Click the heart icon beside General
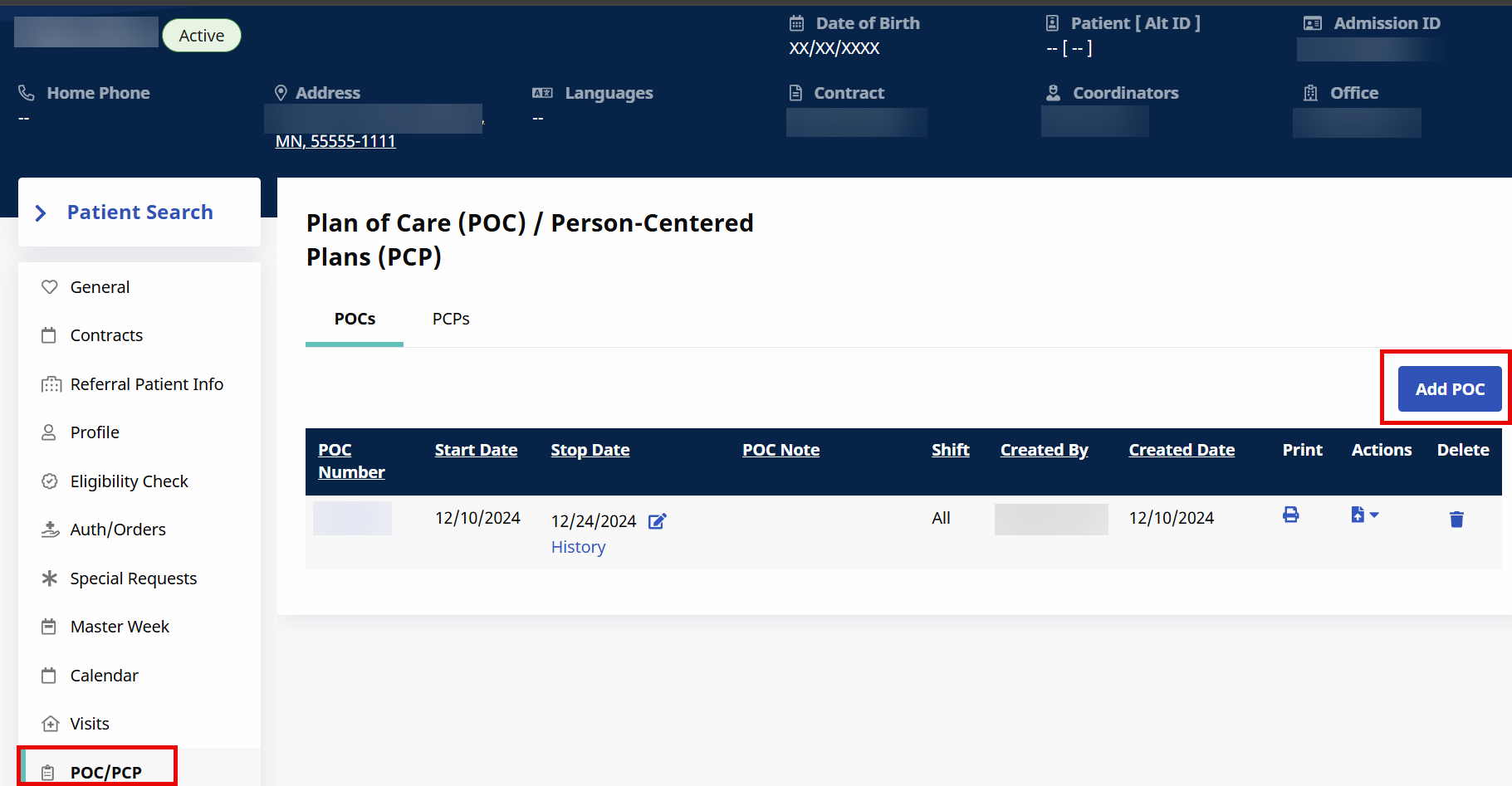The width and height of the screenshot is (1512, 786). pyautogui.click(x=50, y=287)
